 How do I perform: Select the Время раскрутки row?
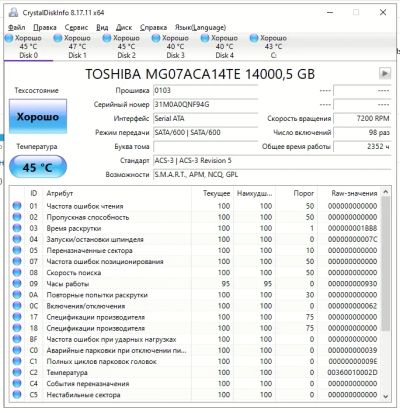click(x=195, y=228)
